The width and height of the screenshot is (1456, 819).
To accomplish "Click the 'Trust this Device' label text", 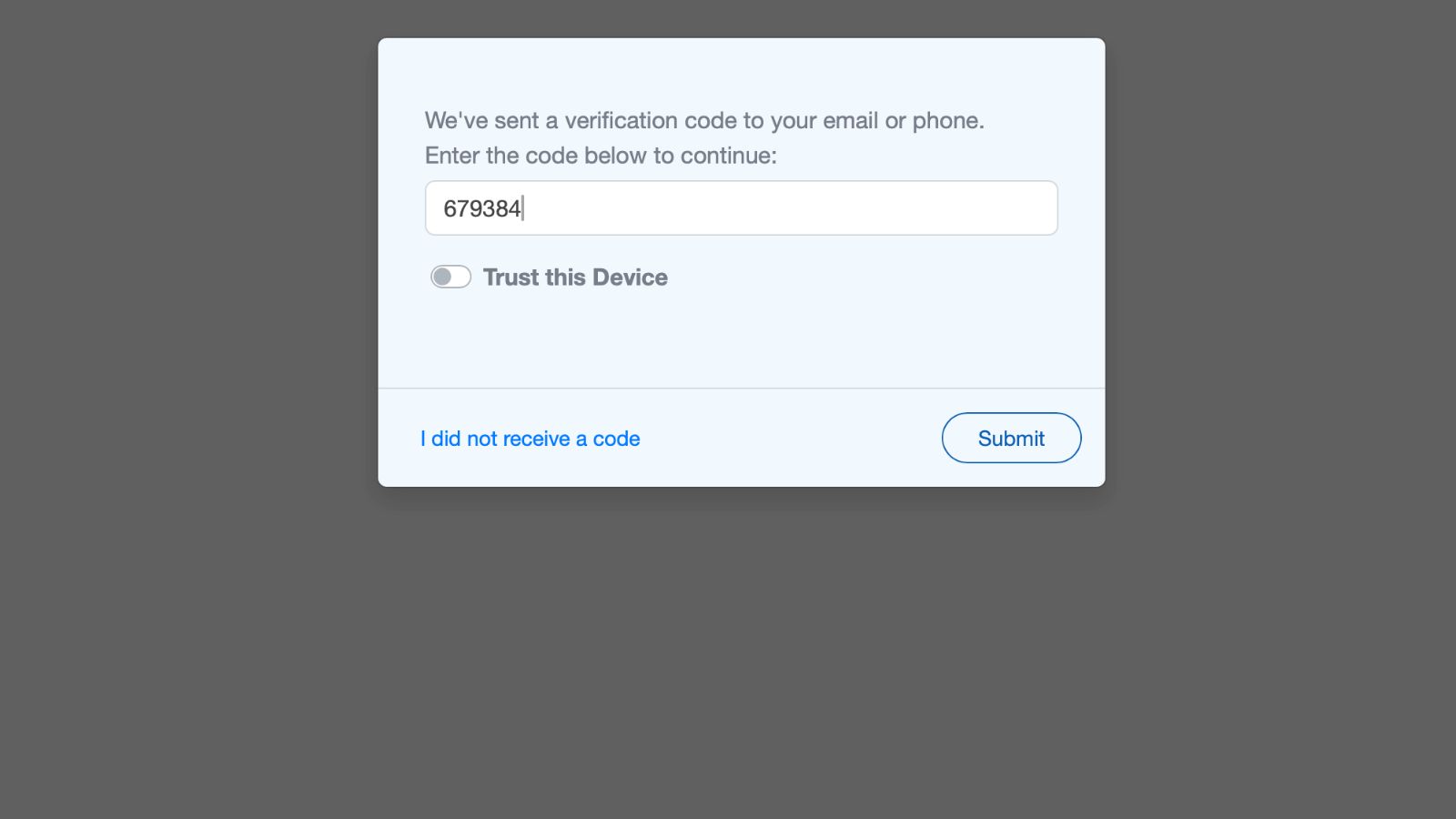I will [575, 278].
